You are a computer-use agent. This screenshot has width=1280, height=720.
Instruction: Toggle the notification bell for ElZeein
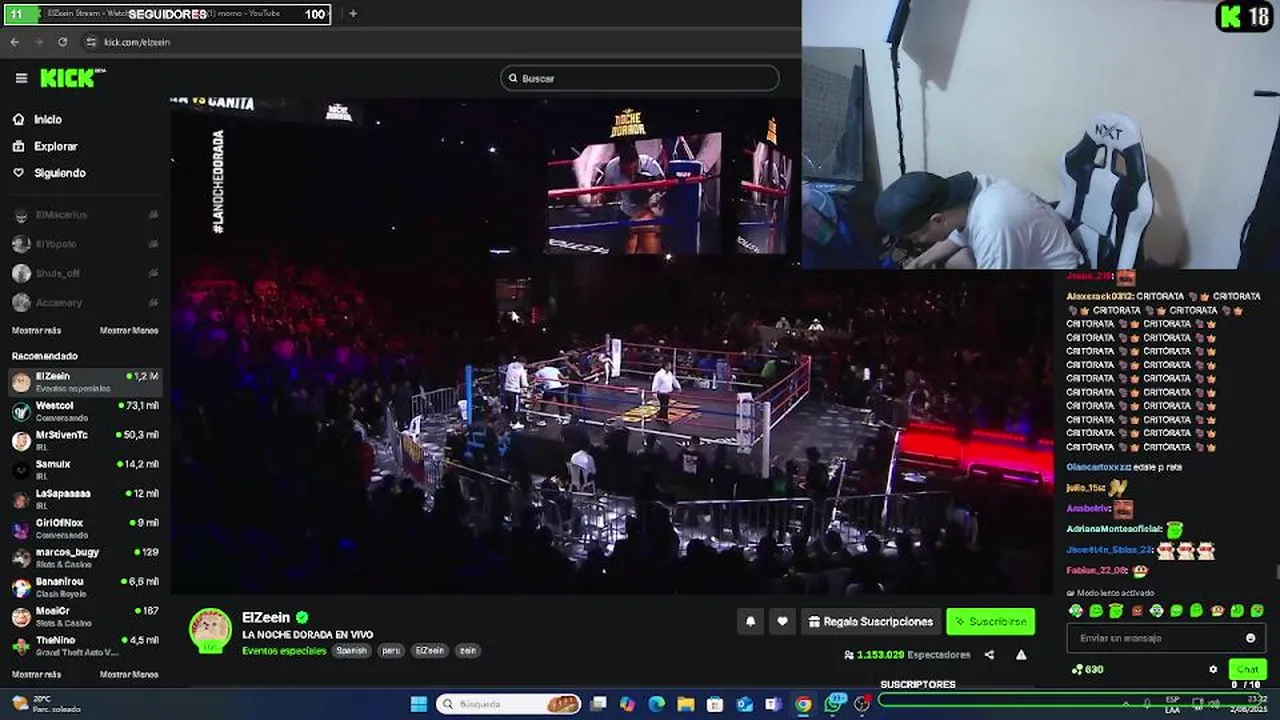751,621
